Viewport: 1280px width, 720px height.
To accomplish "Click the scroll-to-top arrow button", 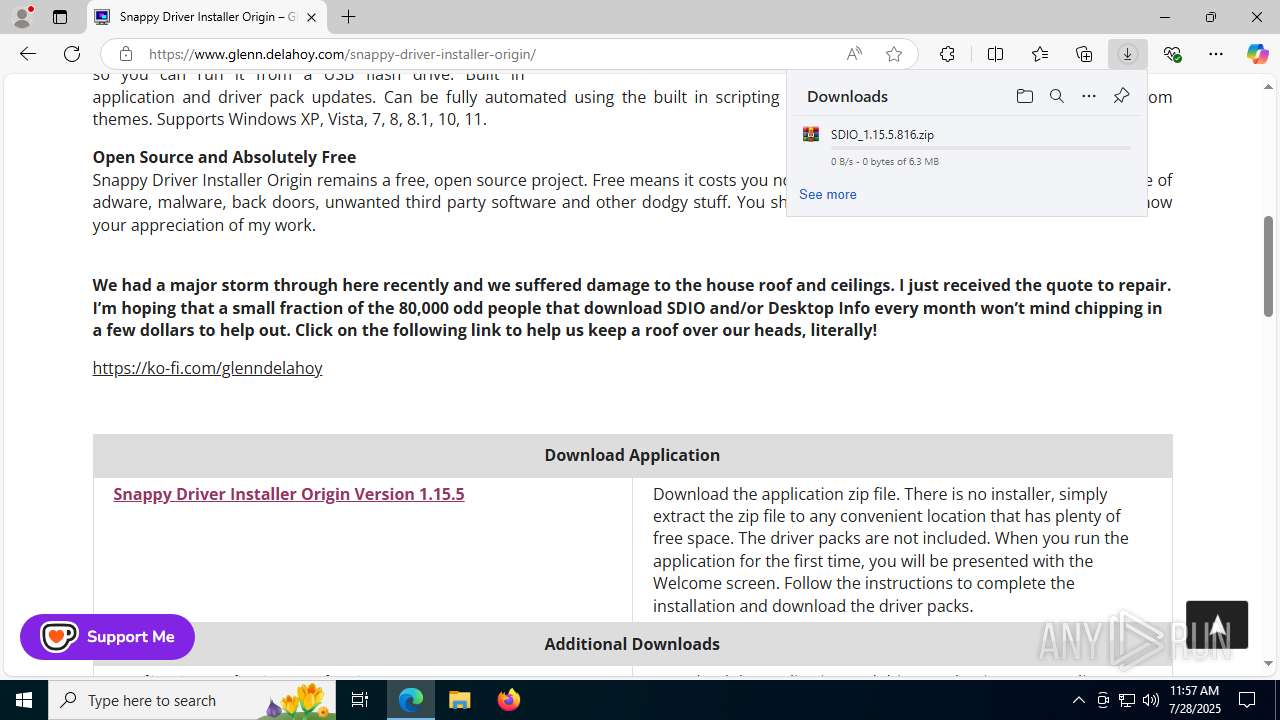I will click(x=1217, y=625).
